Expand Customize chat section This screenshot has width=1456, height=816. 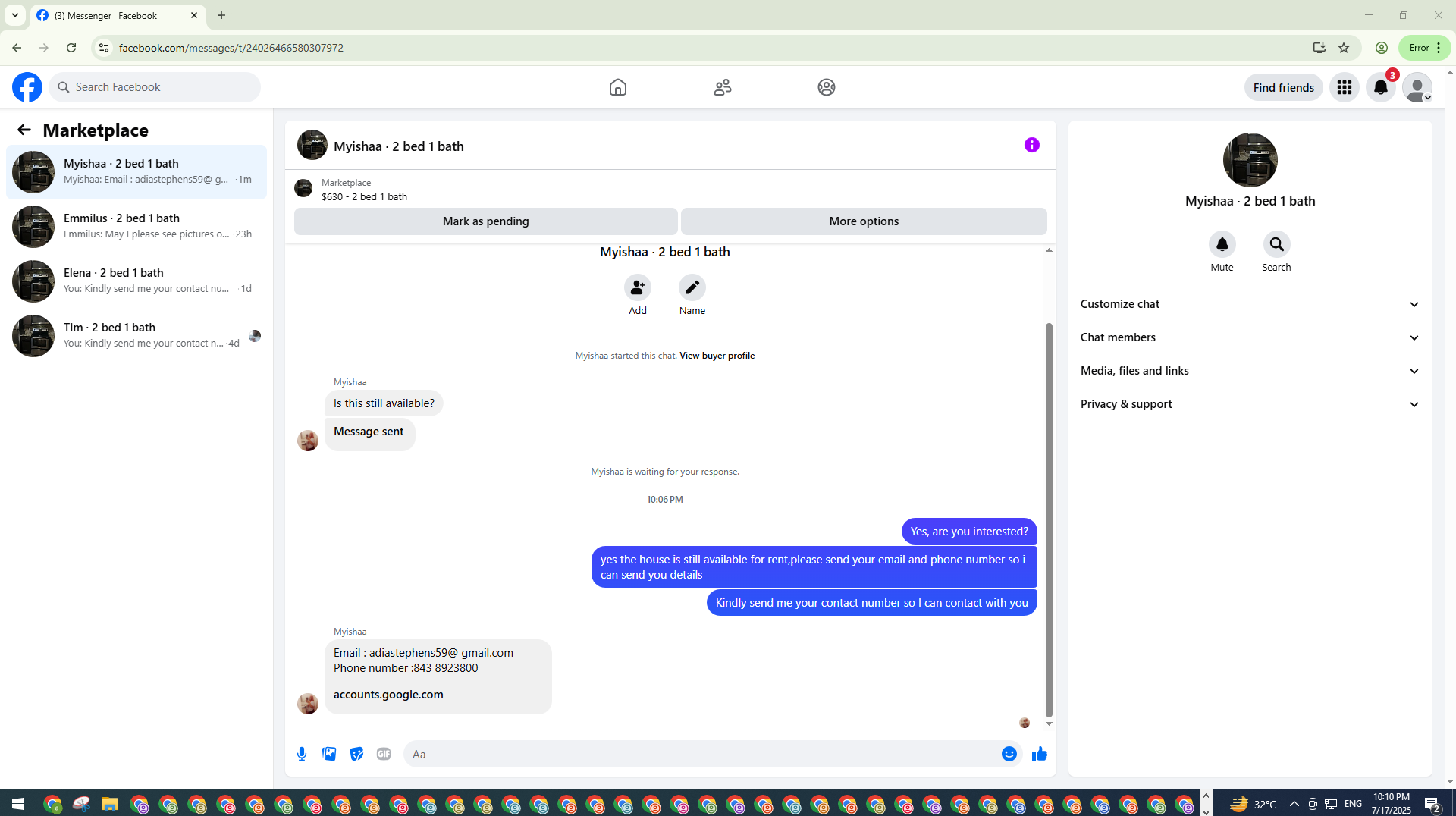[1250, 304]
